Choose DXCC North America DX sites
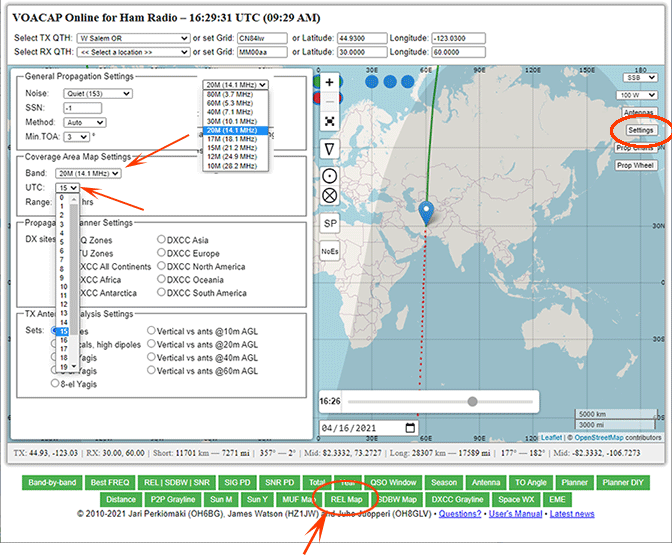This screenshot has width=672, height=557. click(x=161, y=266)
